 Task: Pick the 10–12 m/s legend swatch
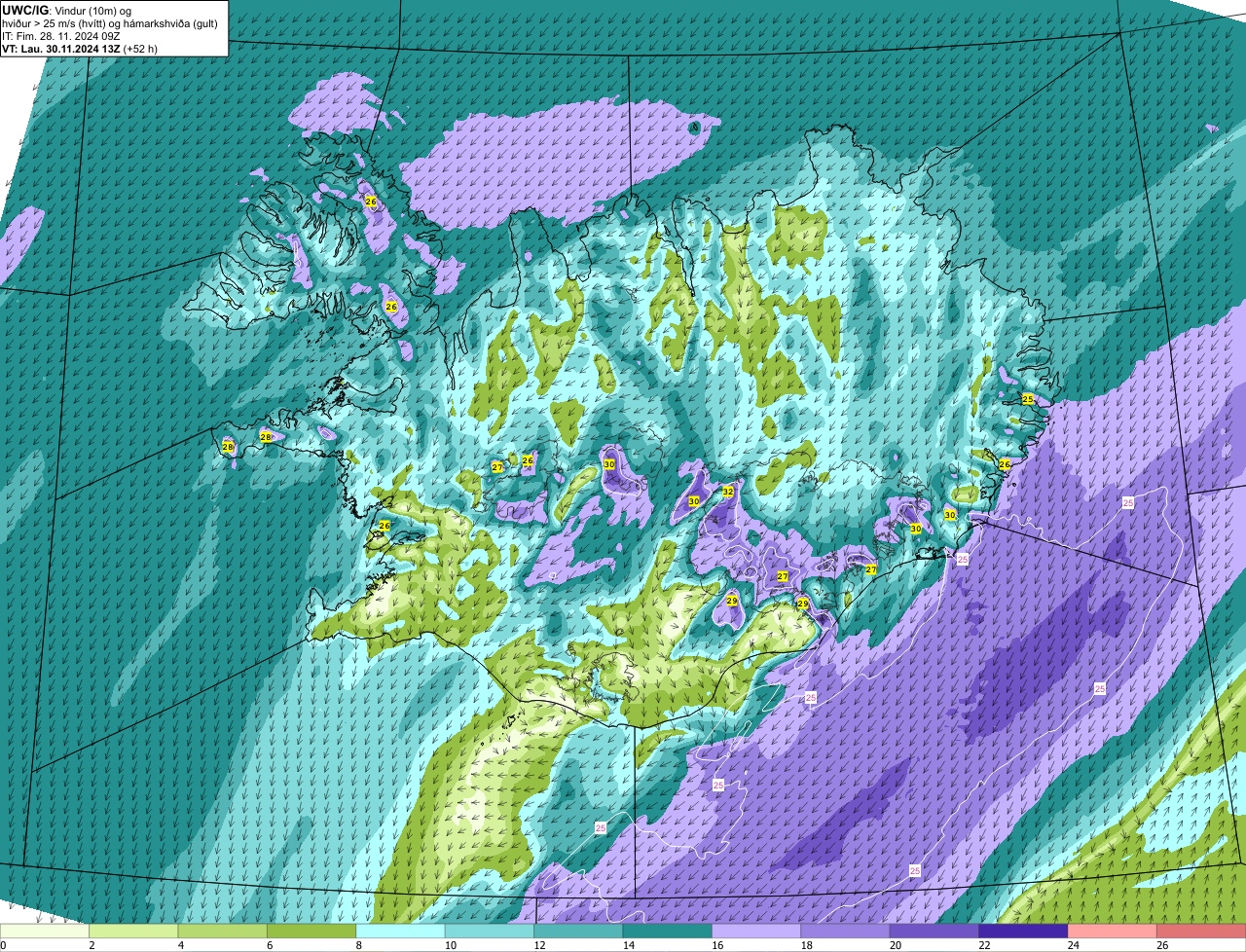490,931
